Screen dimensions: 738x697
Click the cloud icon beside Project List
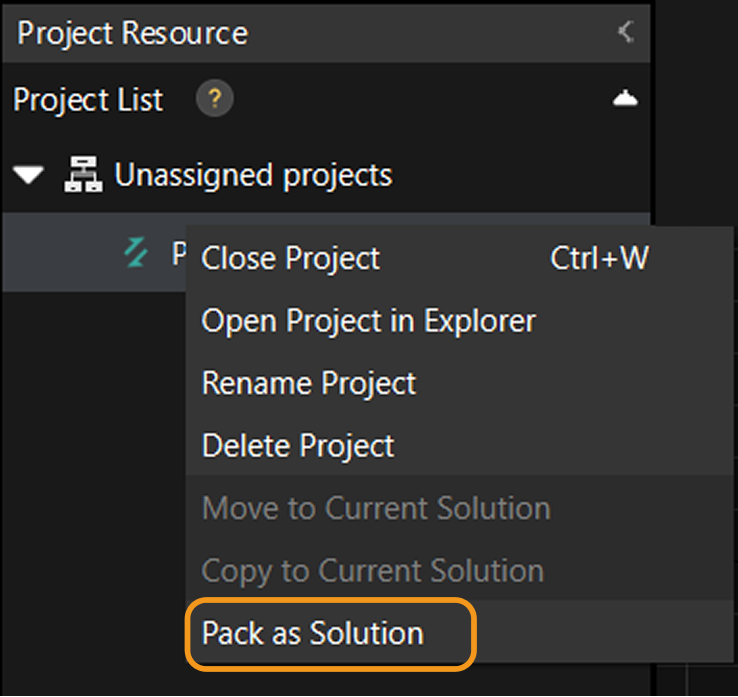(x=625, y=99)
